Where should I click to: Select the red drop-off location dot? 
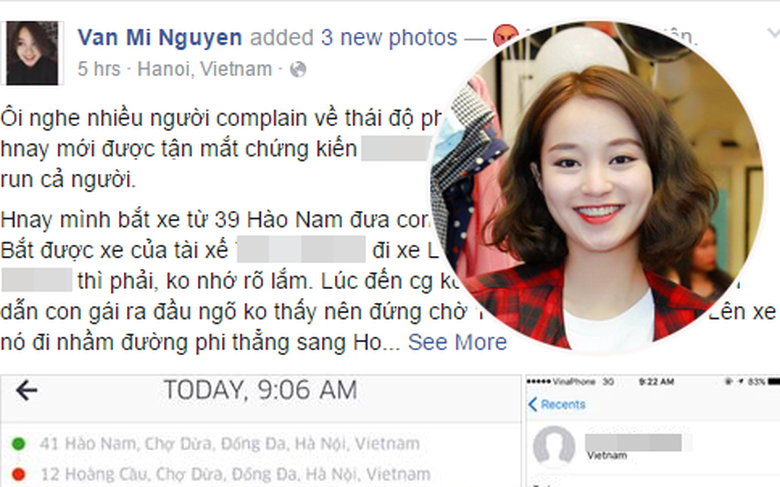[x=19, y=474]
